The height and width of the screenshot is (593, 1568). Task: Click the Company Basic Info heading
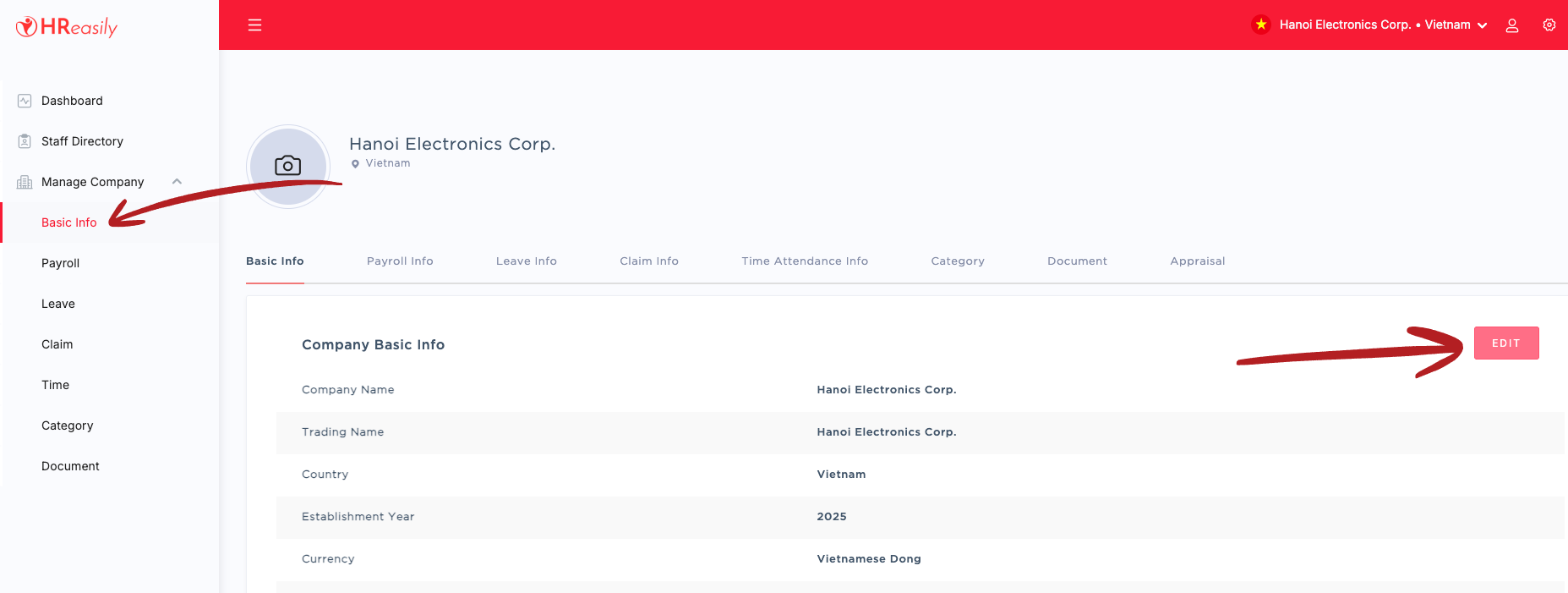tap(373, 344)
